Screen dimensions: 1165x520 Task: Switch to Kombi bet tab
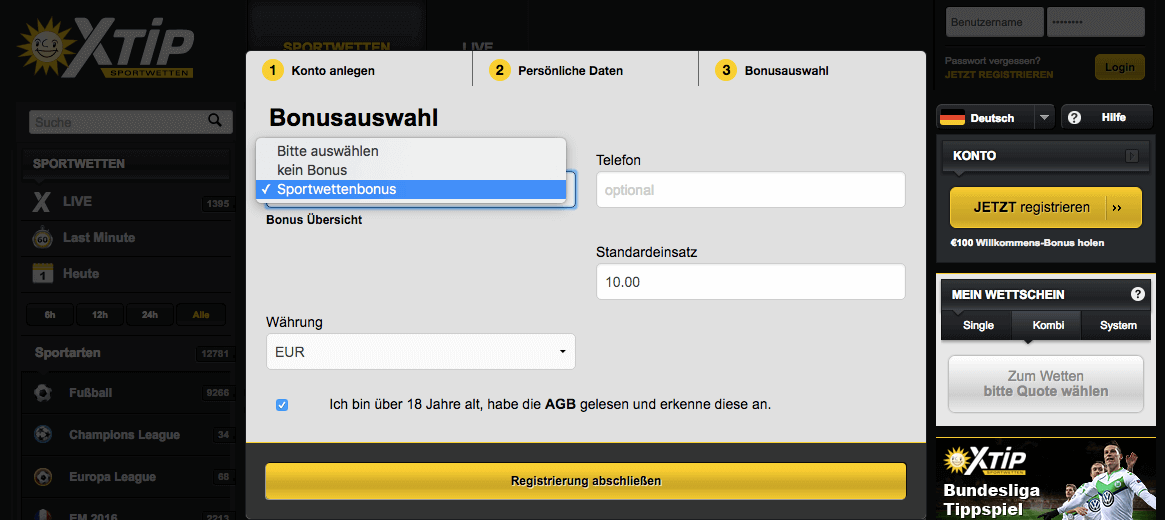(1045, 325)
